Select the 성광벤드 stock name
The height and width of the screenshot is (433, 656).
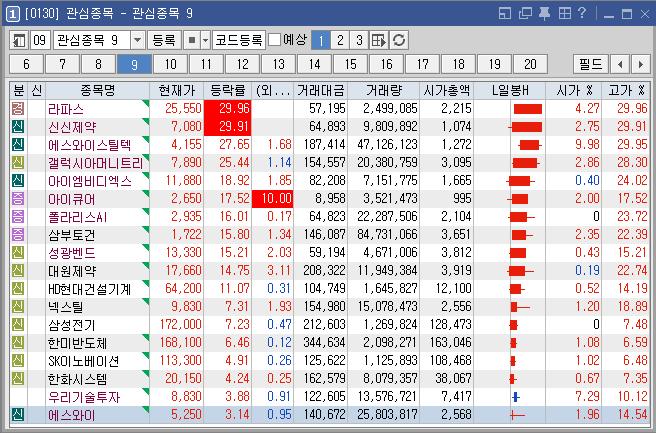tap(72, 253)
